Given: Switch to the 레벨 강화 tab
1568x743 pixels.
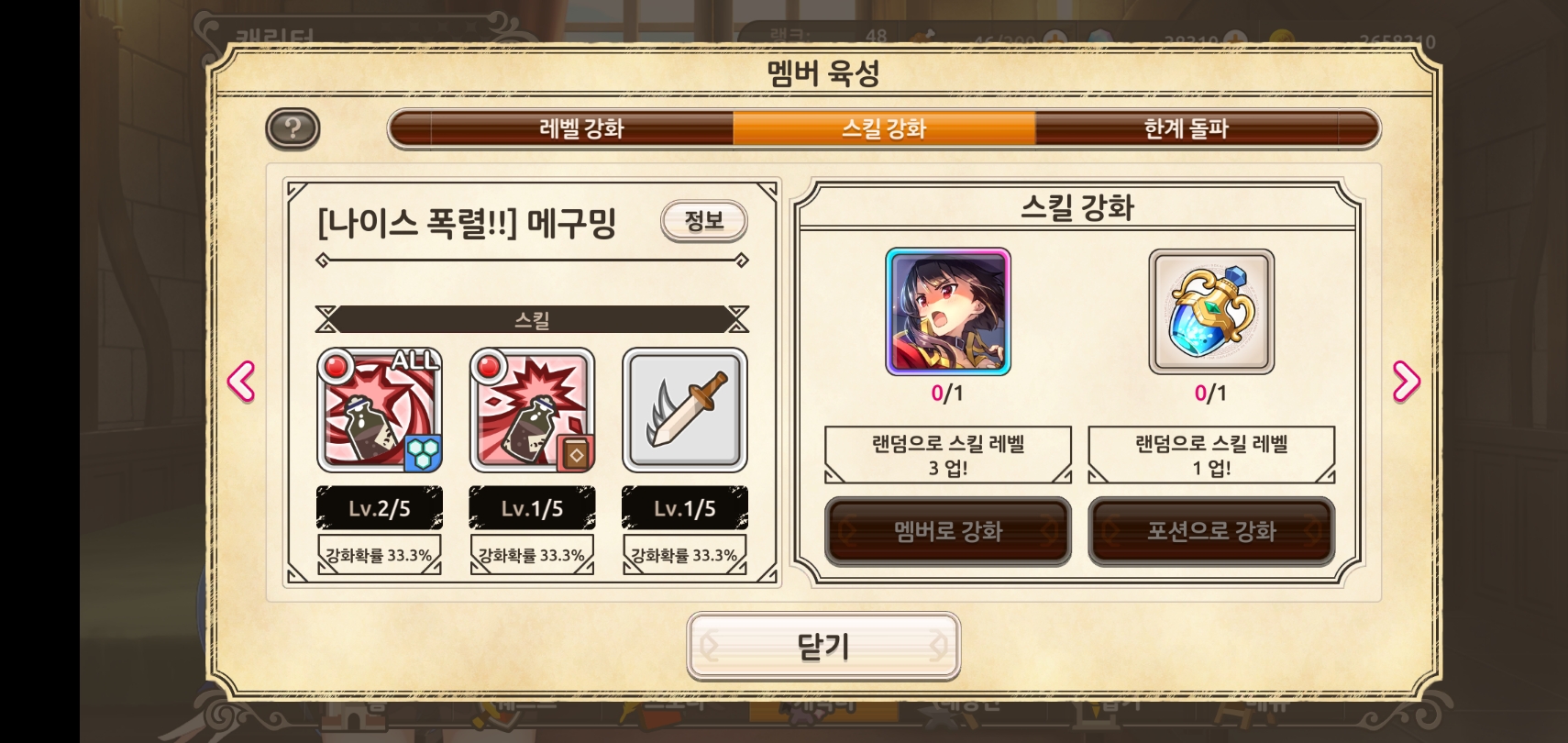Looking at the screenshot, I should coord(581,128).
